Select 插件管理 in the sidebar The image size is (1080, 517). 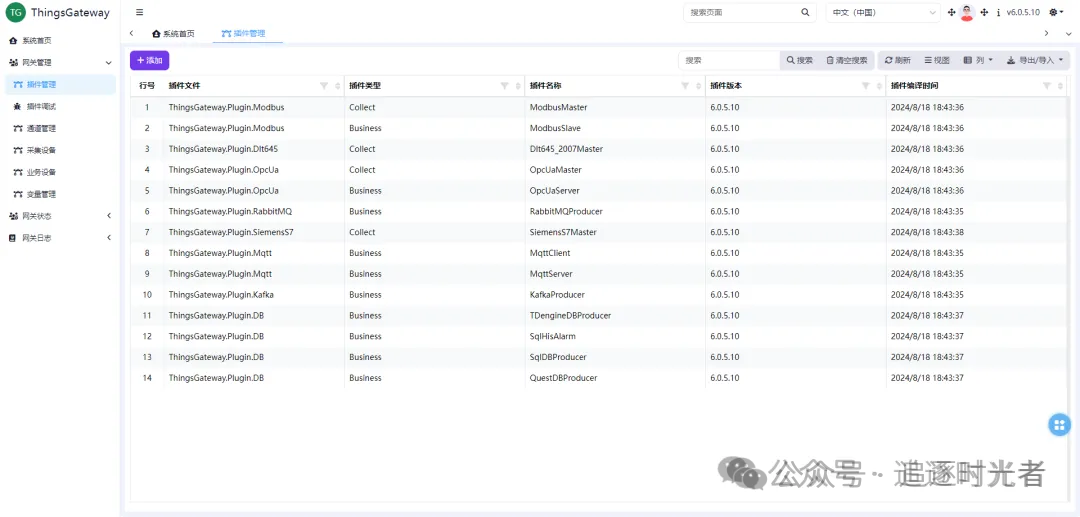pyautogui.click(x=60, y=85)
